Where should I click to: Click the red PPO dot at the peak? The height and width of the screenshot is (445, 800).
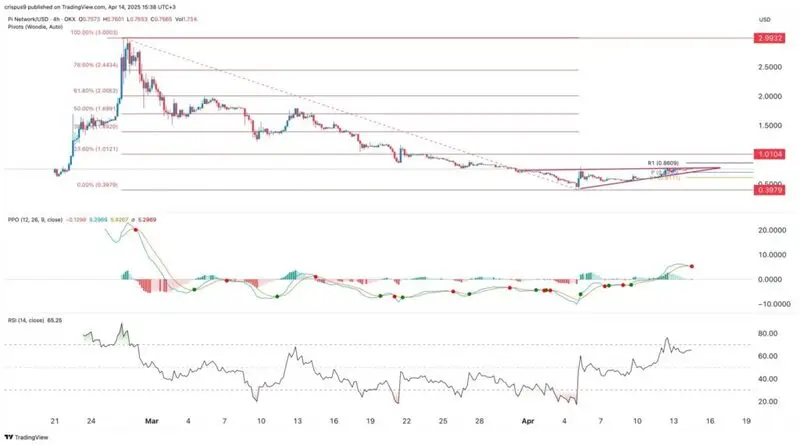pyautogui.click(x=136, y=230)
